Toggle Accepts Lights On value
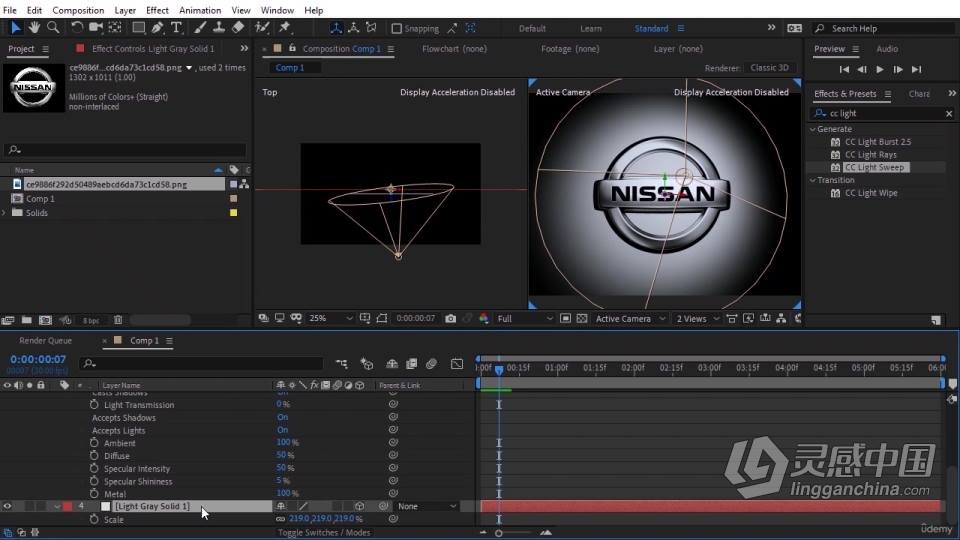The image size is (960, 540). click(x=282, y=430)
